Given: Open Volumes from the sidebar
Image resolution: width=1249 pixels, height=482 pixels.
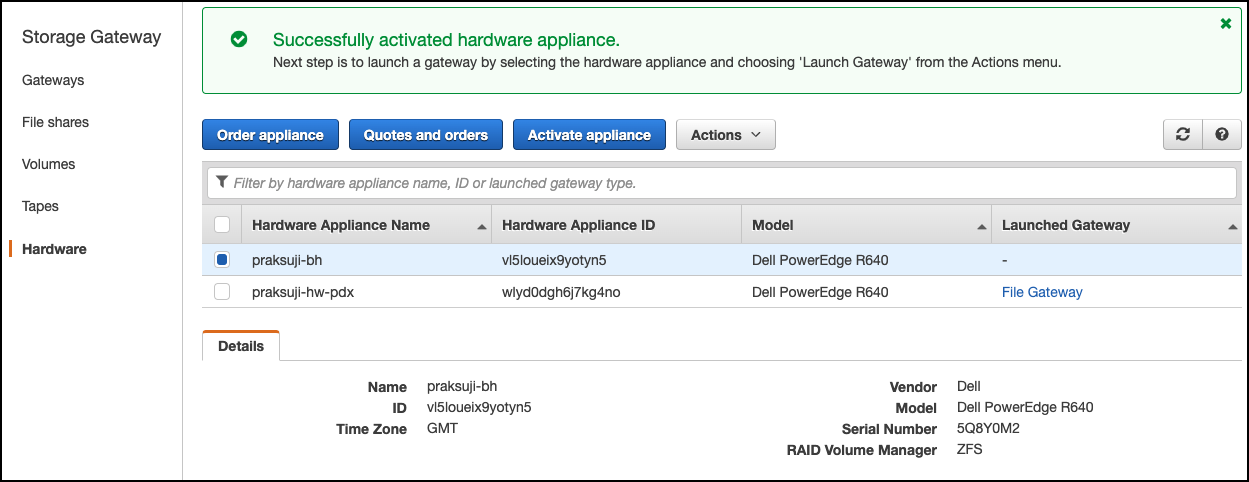Looking at the screenshot, I should (x=48, y=164).
